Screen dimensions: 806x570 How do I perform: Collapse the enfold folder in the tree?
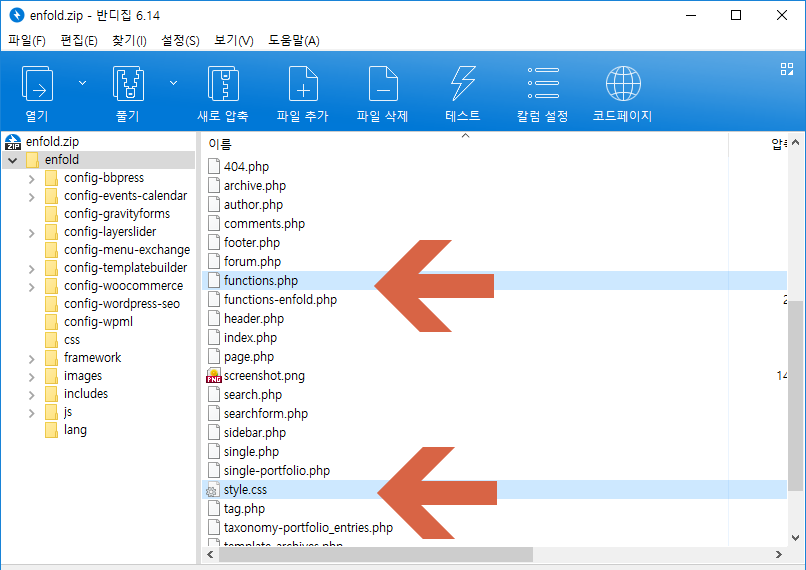coord(13,160)
